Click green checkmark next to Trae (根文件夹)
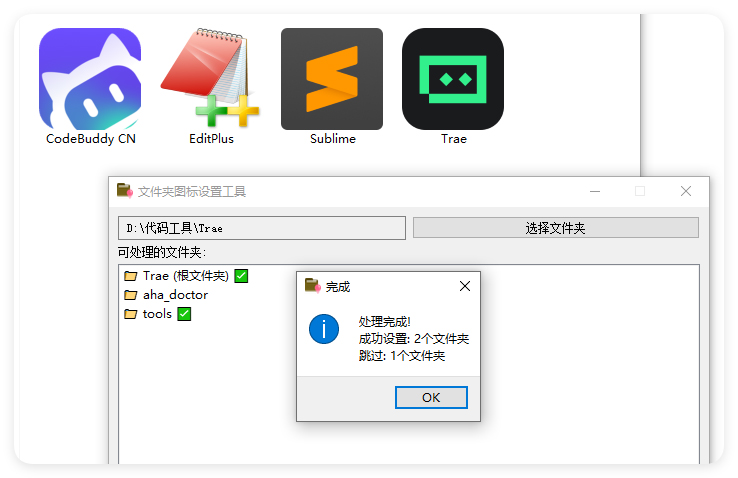This screenshot has height=478, width=738. pos(241,276)
